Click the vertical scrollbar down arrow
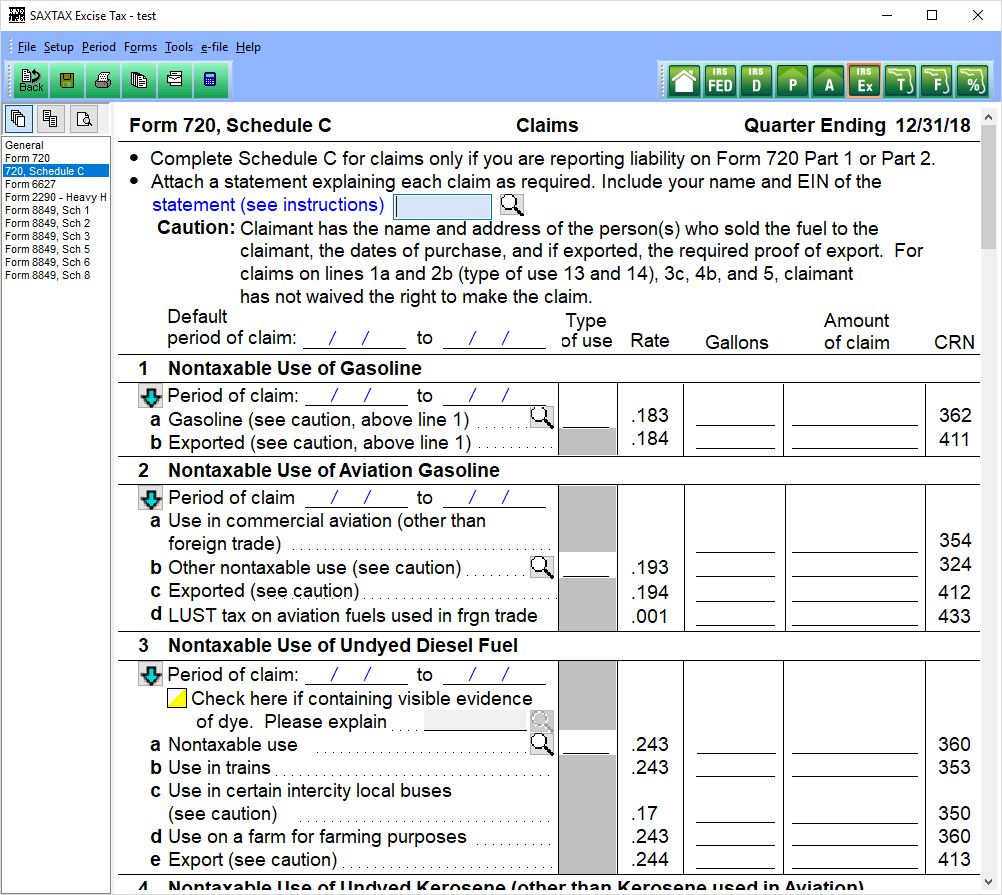The height and width of the screenshot is (895, 1002). (x=989, y=882)
